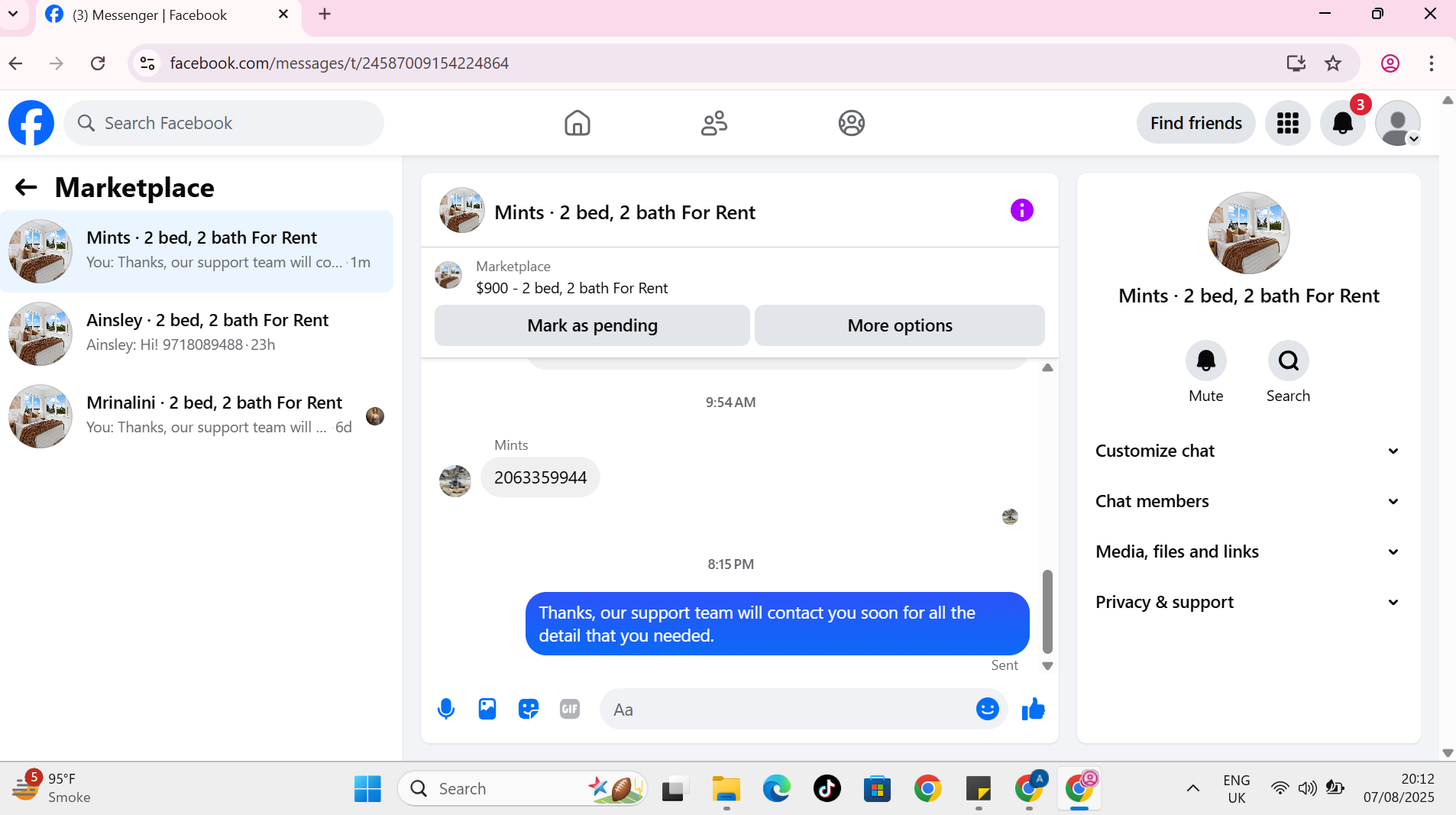Open the emoji picker smiley icon
Viewport: 1456px width, 815px height.
pos(988,710)
